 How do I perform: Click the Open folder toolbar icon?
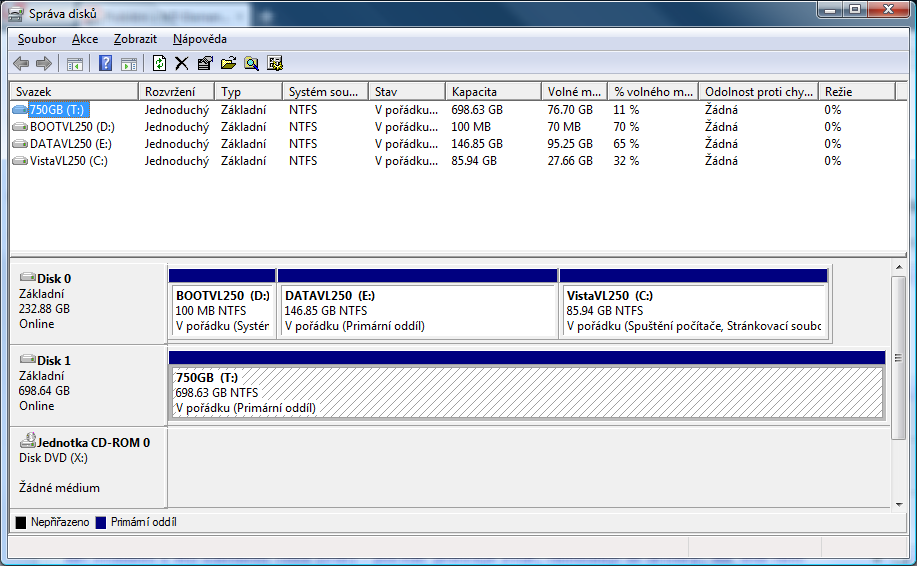[x=228, y=64]
